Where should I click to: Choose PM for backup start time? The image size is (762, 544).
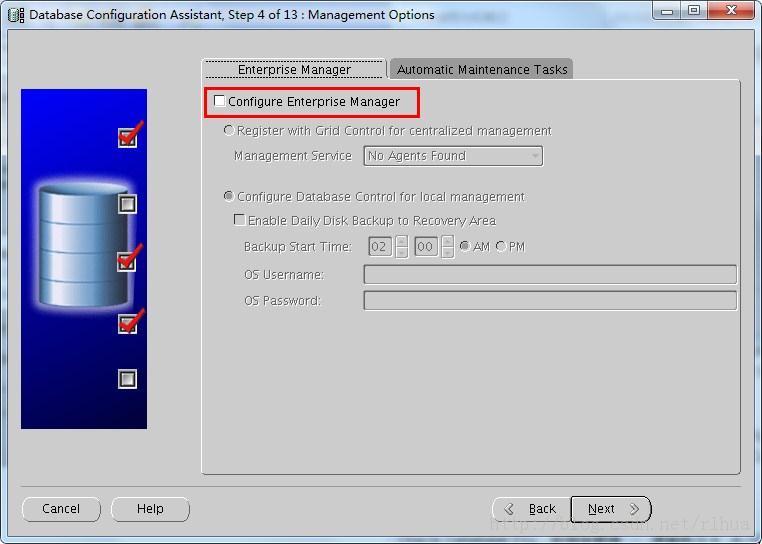[501, 246]
